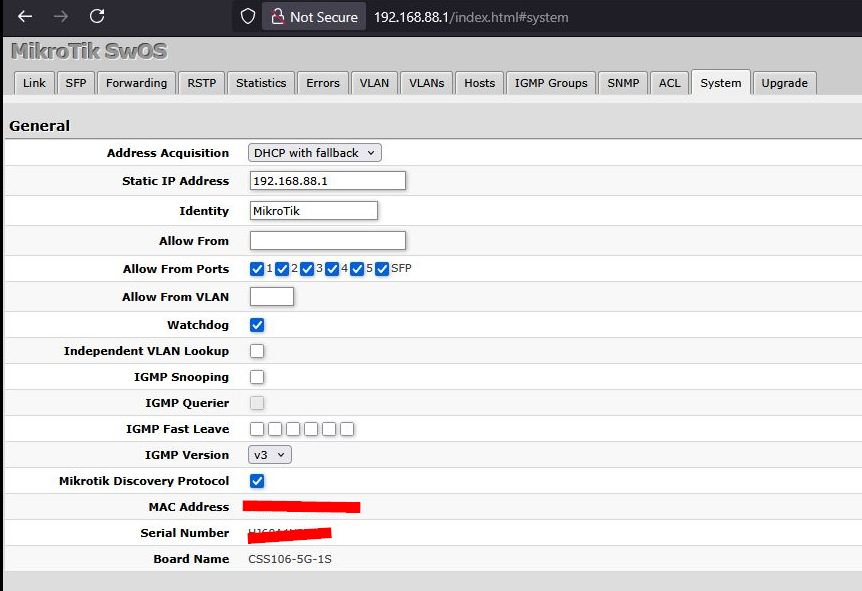Select the VLANs tab
862x591 pixels.
tap(427, 83)
